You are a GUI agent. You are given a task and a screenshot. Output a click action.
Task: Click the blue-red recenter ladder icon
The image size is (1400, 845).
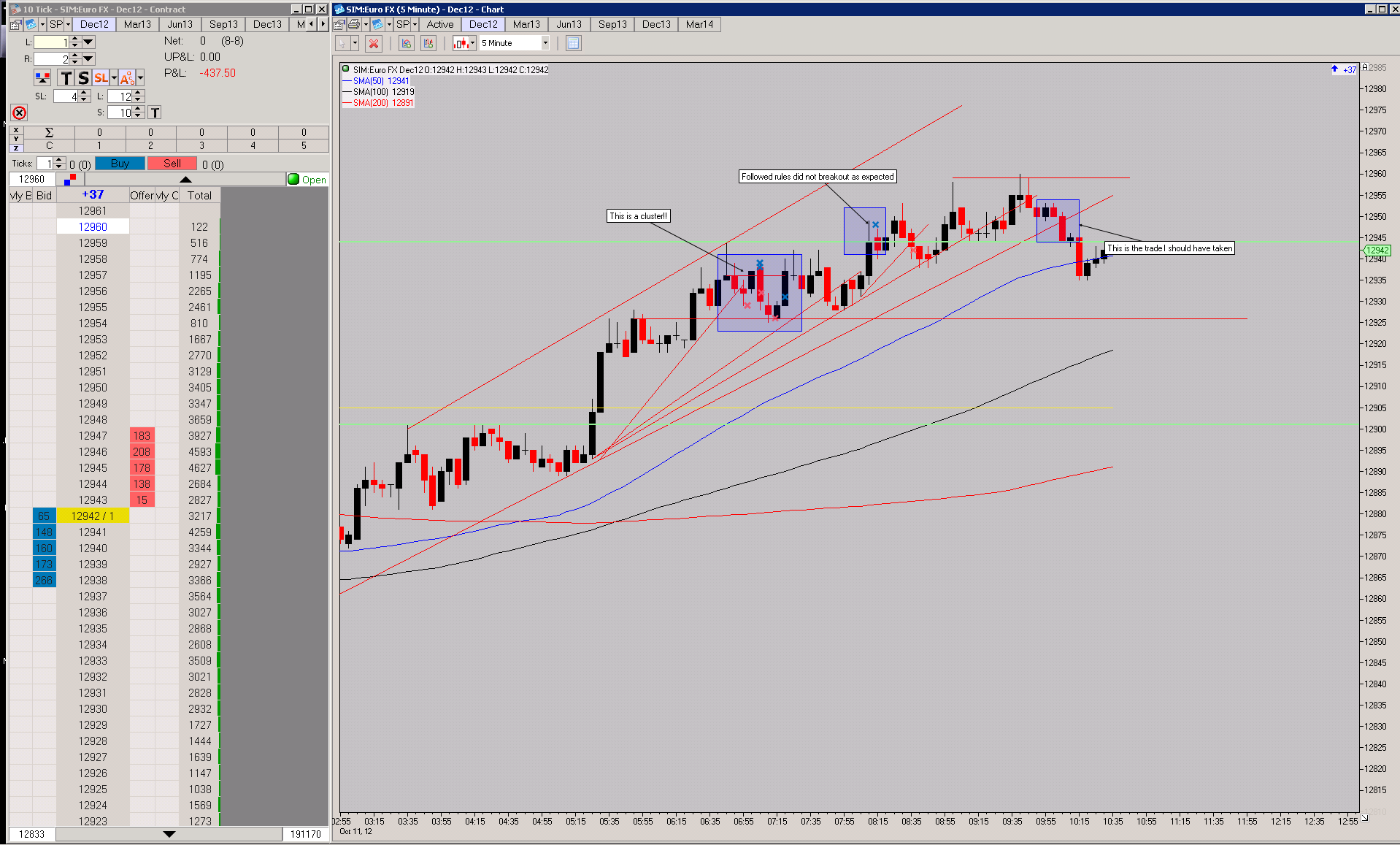pos(70,180)
